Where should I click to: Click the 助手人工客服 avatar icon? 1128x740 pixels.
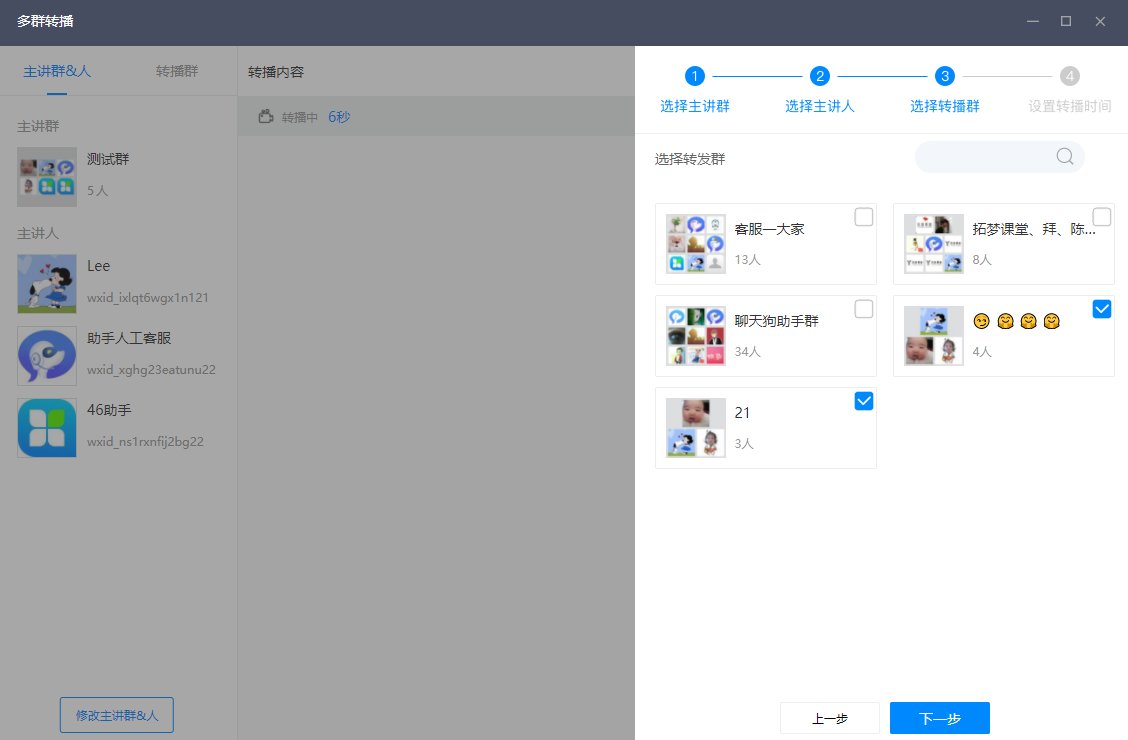46,356
